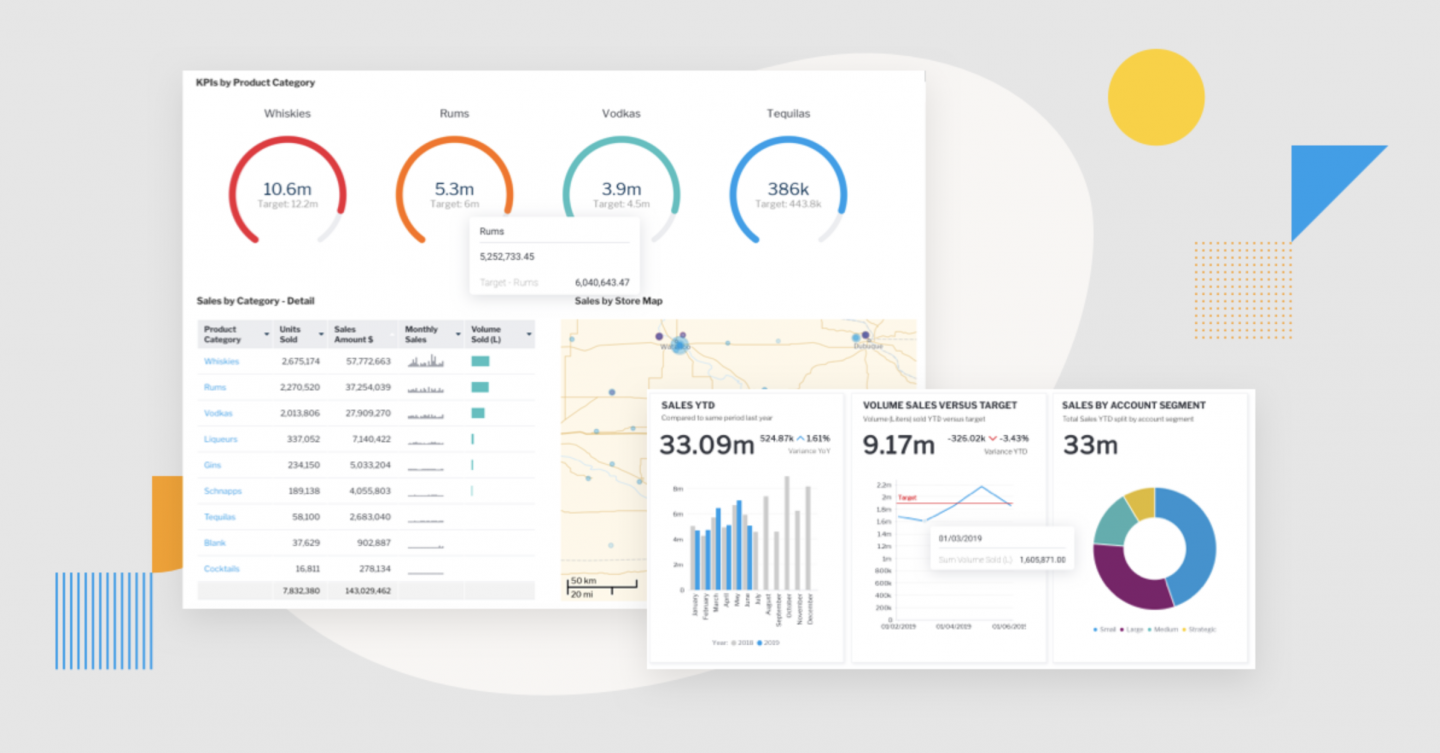Click the Rums volume sold bar
Viewport: 1440px width, 753px height.
coord(480,387)
